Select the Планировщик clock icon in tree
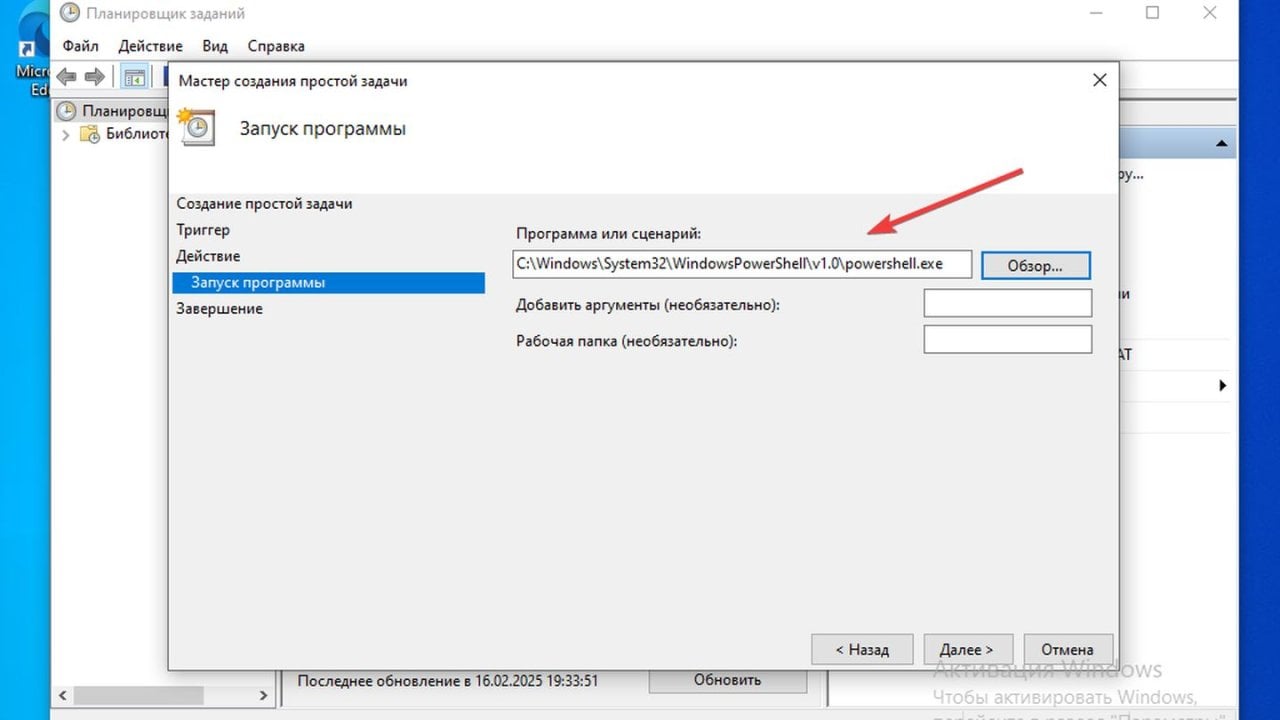 tap(66, 110)
